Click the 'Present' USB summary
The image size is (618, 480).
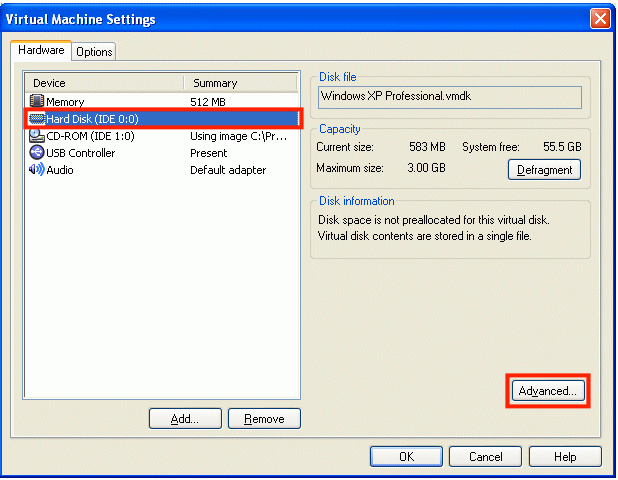coord(208,153)
